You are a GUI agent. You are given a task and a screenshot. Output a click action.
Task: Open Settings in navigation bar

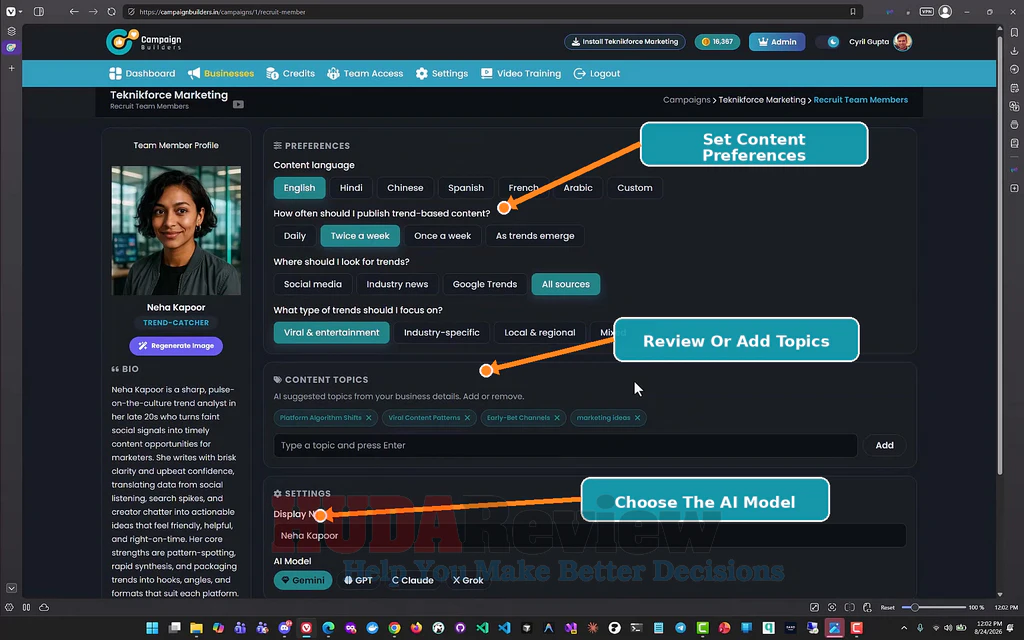tap(442, 74)
